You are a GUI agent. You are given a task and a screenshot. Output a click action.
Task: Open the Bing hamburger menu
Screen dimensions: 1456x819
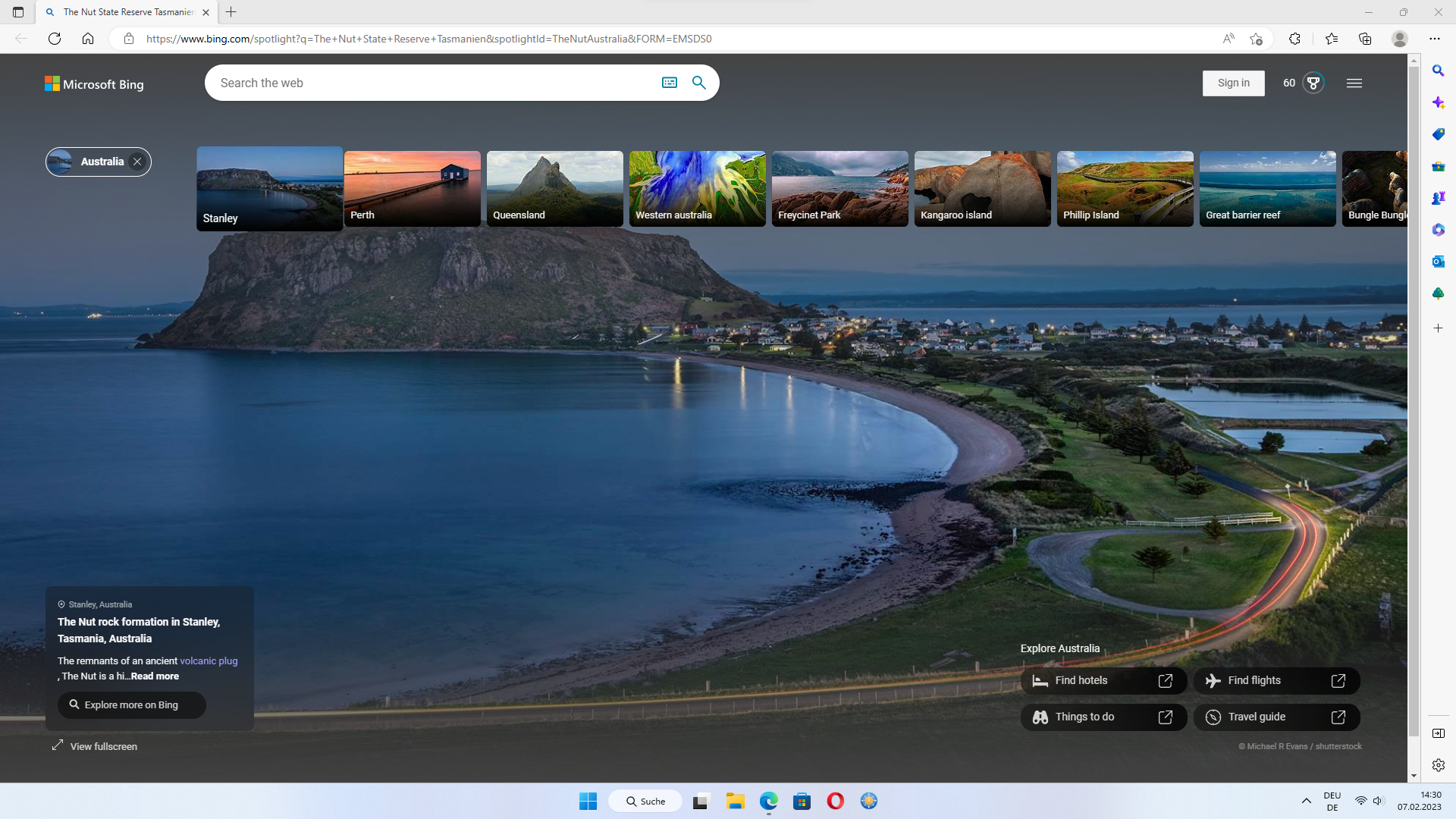1354,83
